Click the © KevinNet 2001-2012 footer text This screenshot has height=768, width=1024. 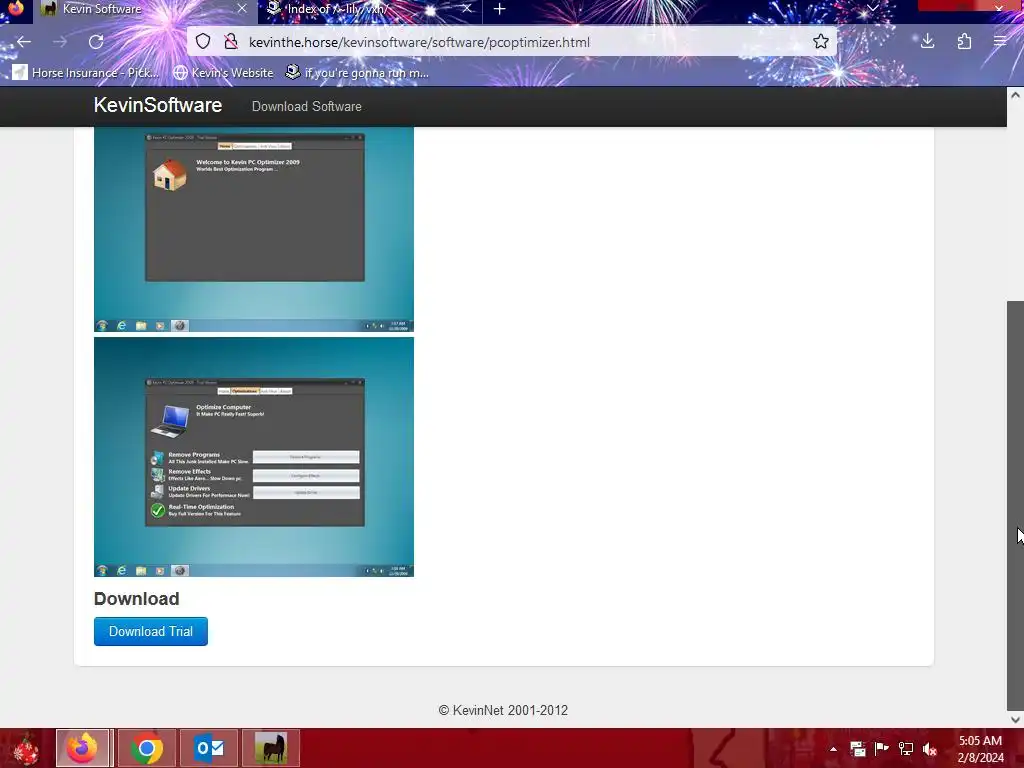(504, 710)
